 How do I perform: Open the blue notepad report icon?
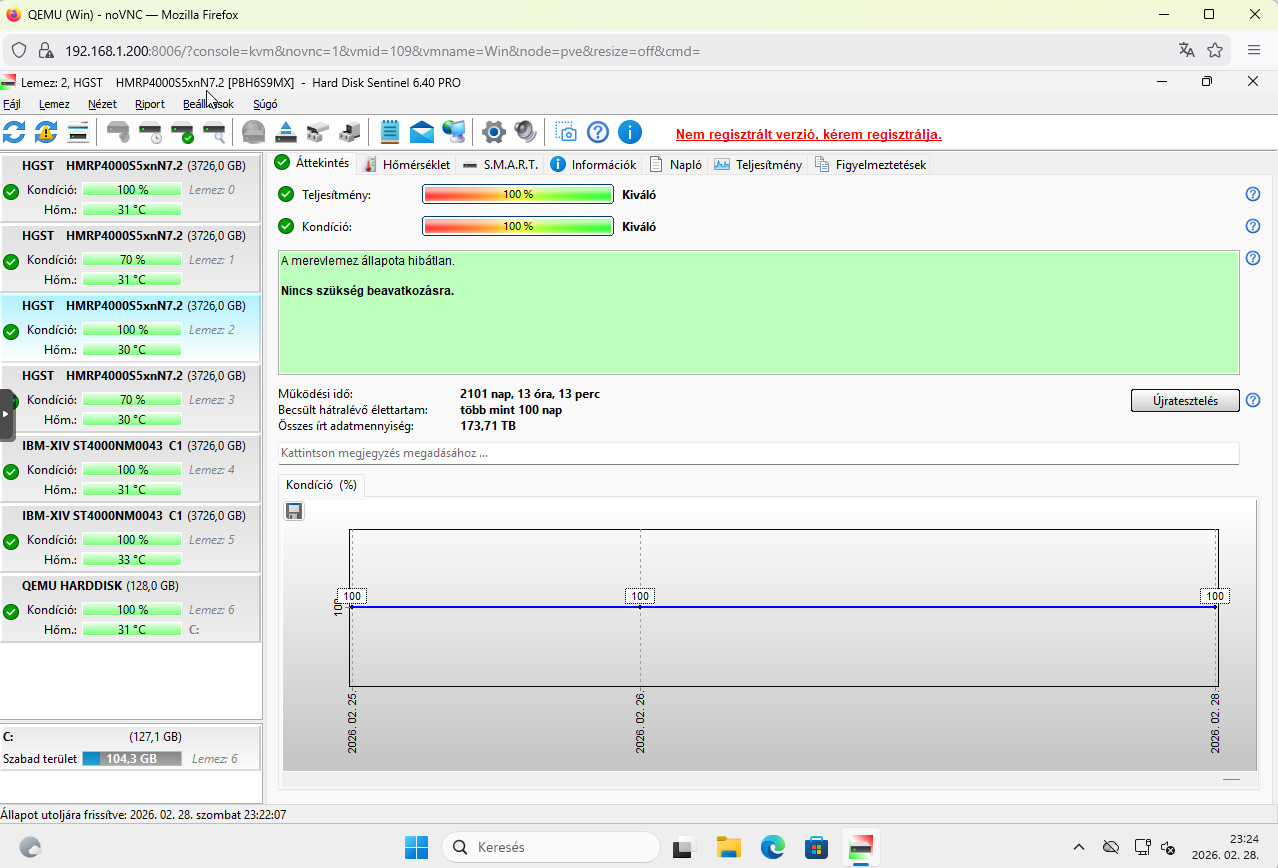click(x=390, y=132)
